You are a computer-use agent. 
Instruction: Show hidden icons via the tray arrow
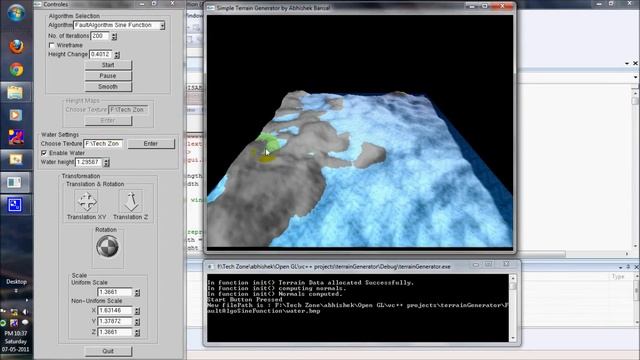27,300
